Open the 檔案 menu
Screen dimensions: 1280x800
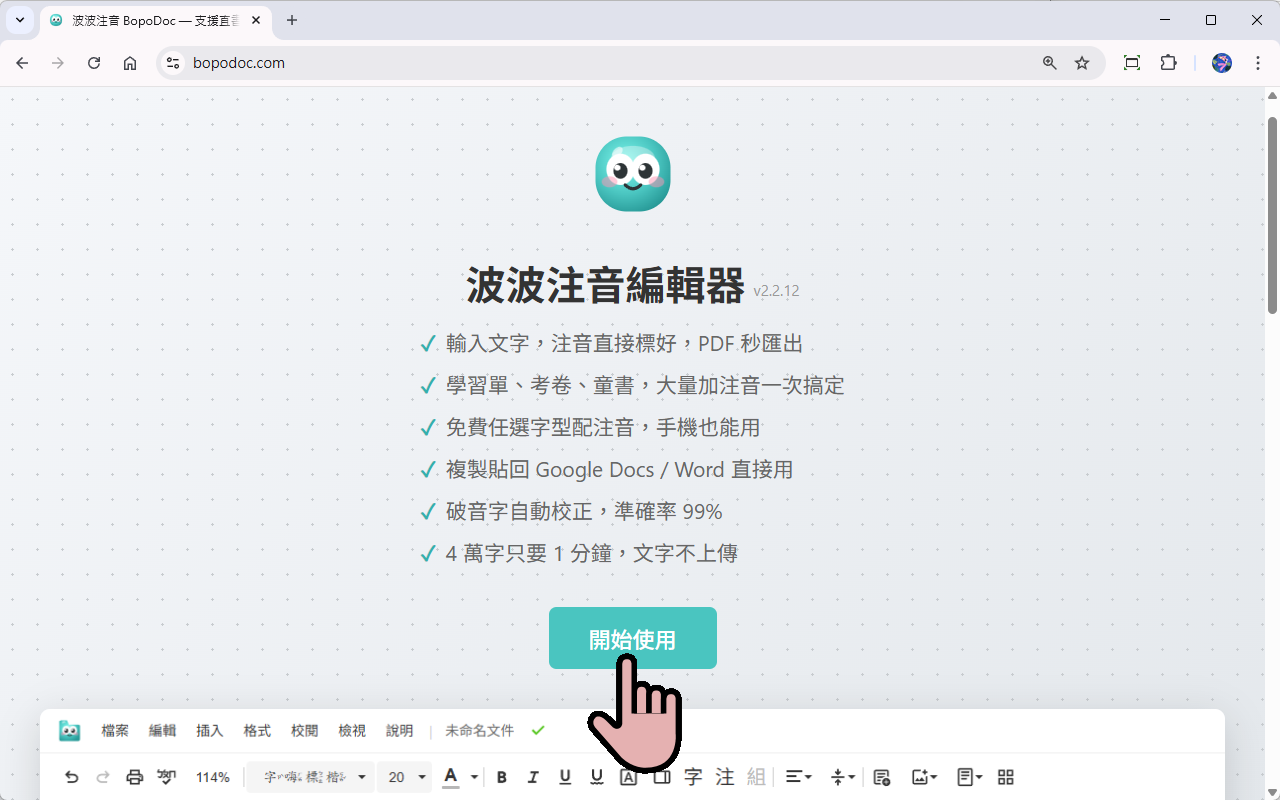point(115,731)
